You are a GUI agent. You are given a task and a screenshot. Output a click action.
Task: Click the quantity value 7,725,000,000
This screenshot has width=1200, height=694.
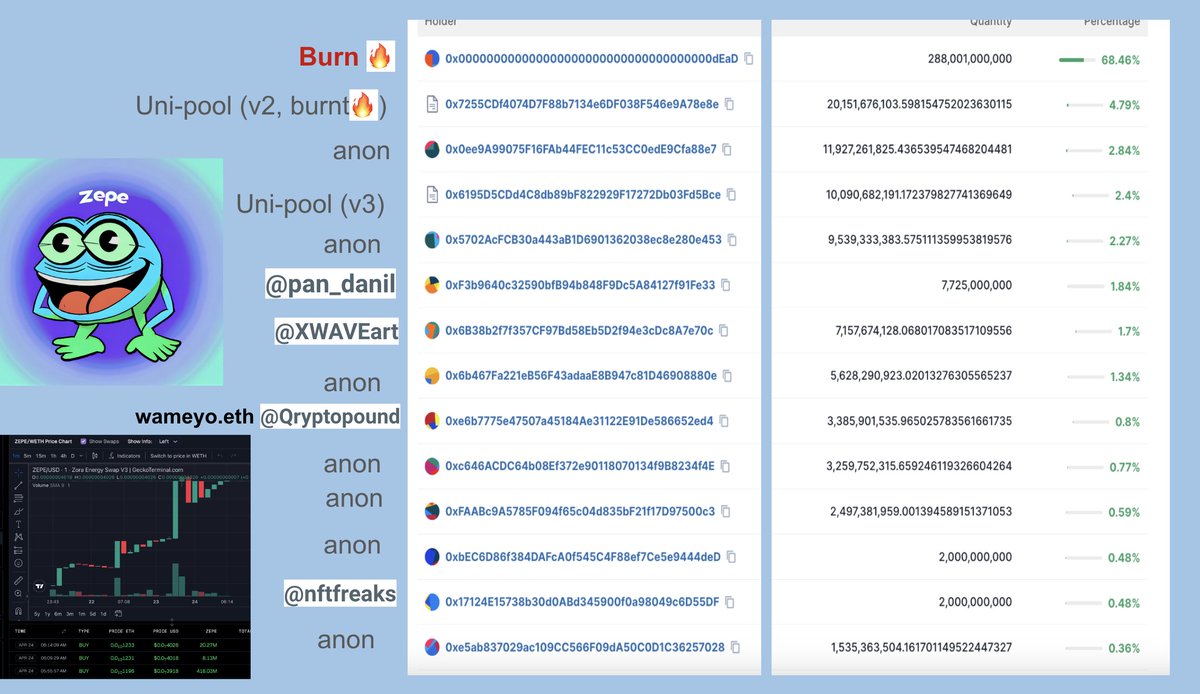click(x=977, y=285)
